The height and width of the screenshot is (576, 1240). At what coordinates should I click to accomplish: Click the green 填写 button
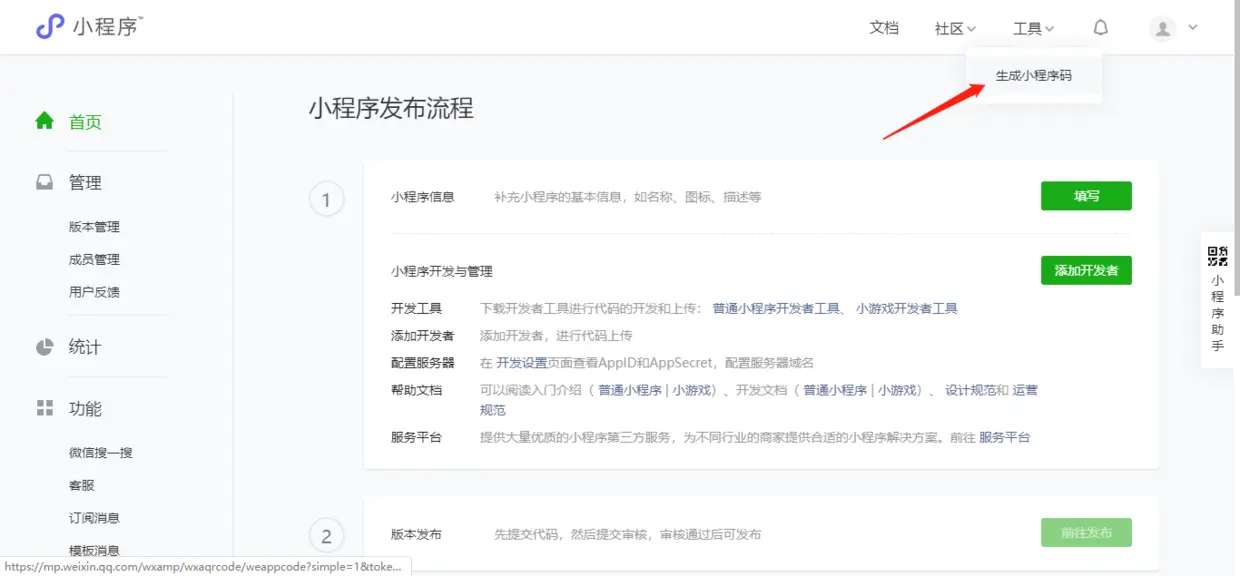pyautogui.click(x=1086, y=195)
